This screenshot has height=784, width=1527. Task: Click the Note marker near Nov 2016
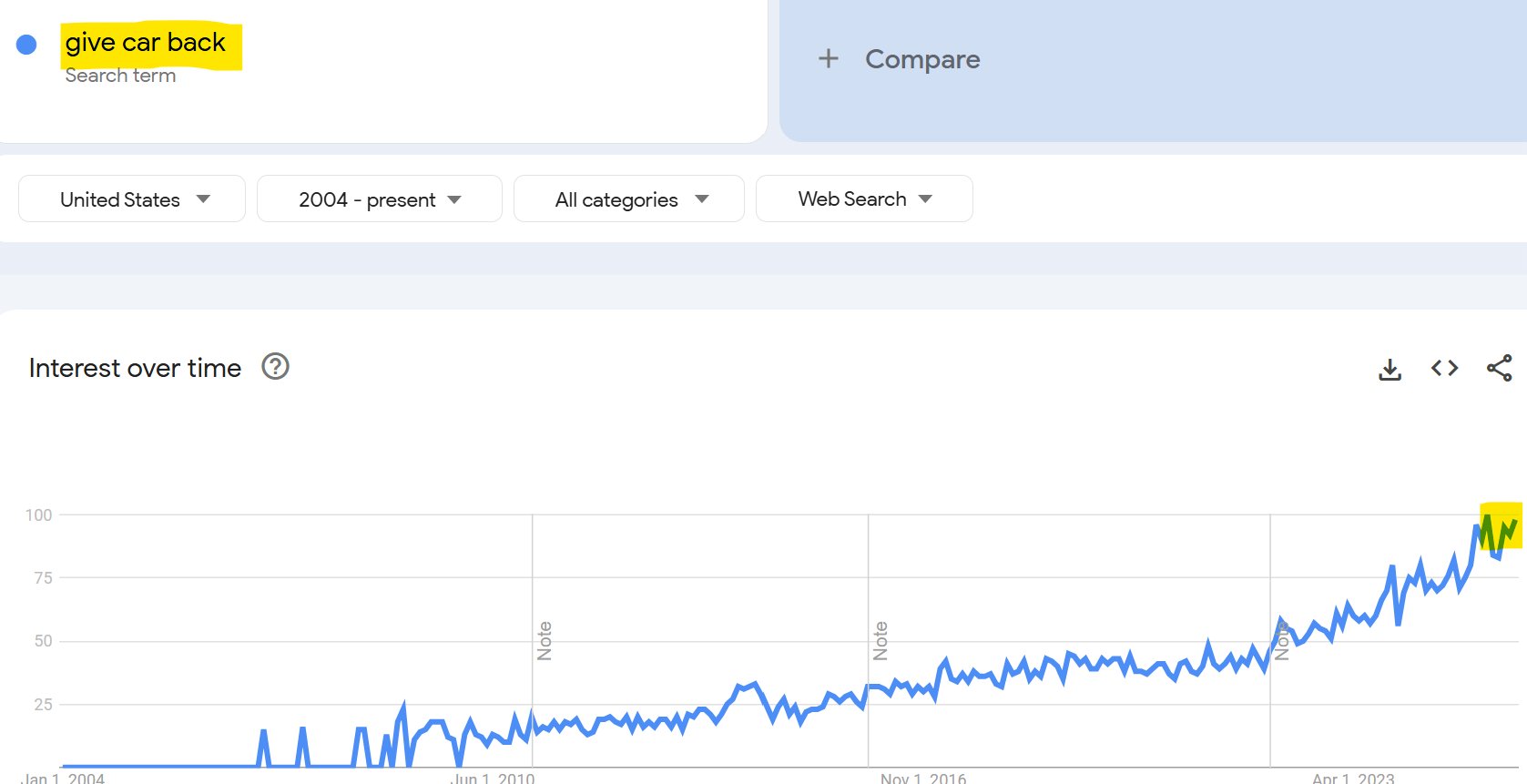[x=881, y=640]
